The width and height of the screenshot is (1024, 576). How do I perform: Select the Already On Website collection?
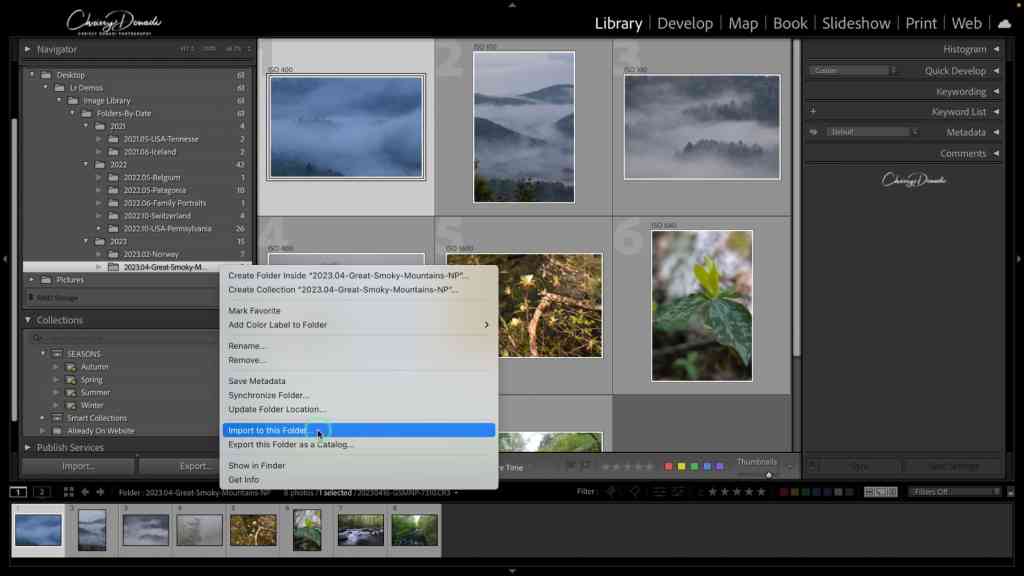pyautogui.click(x=101, y=431)
